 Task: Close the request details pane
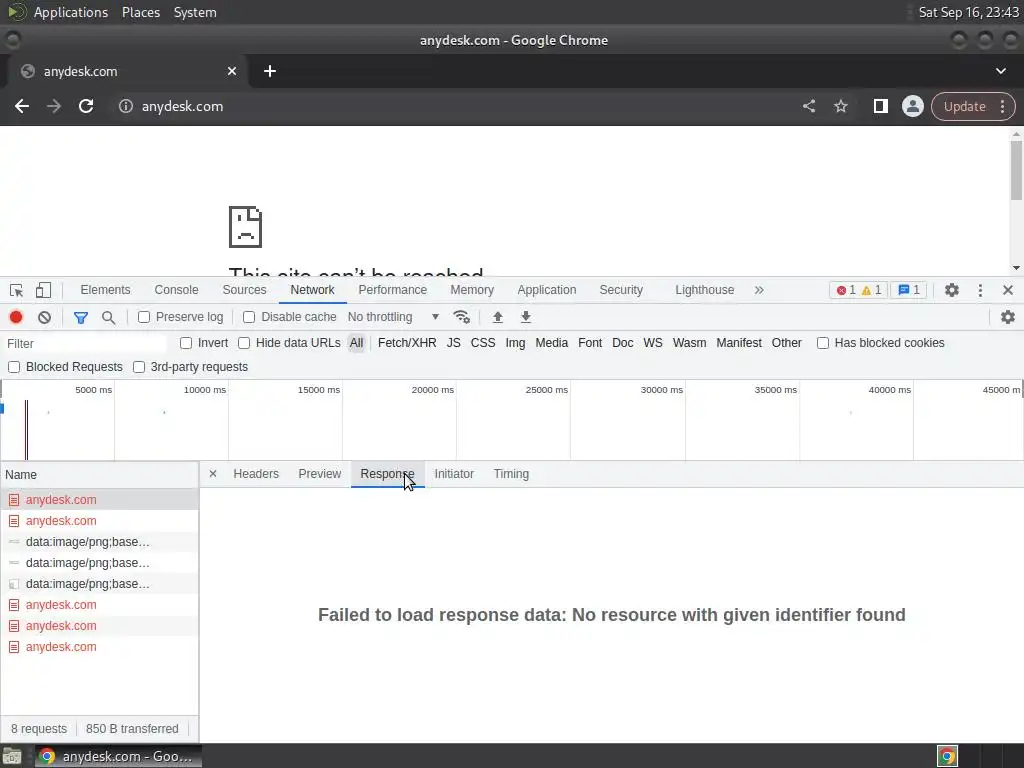(213, 474)
